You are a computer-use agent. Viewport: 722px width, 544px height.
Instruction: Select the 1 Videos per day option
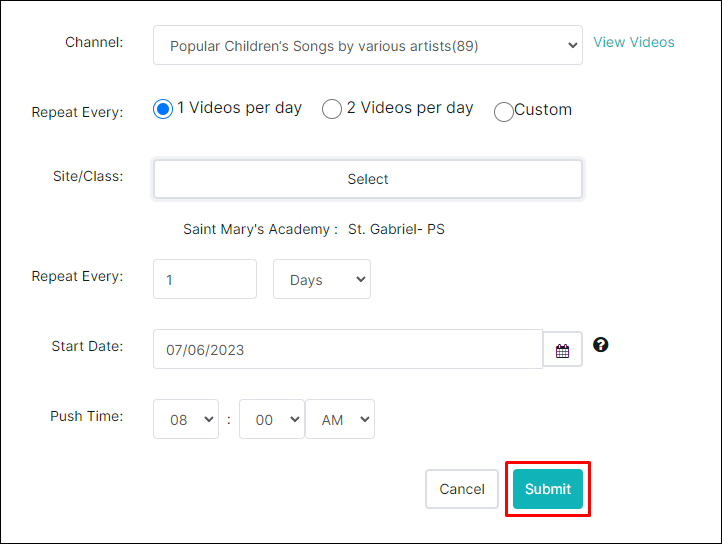tap(163, 109)
